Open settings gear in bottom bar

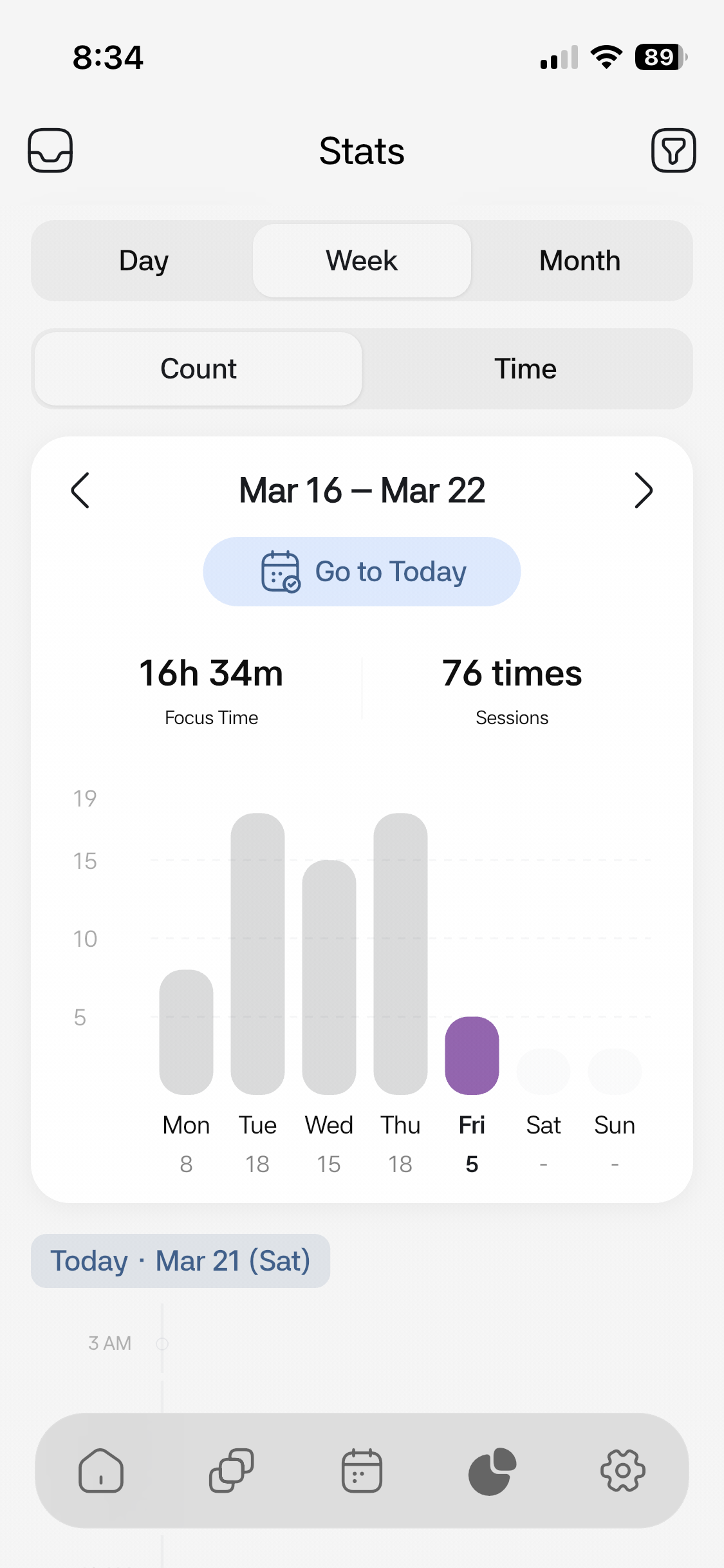[622, 1471]
